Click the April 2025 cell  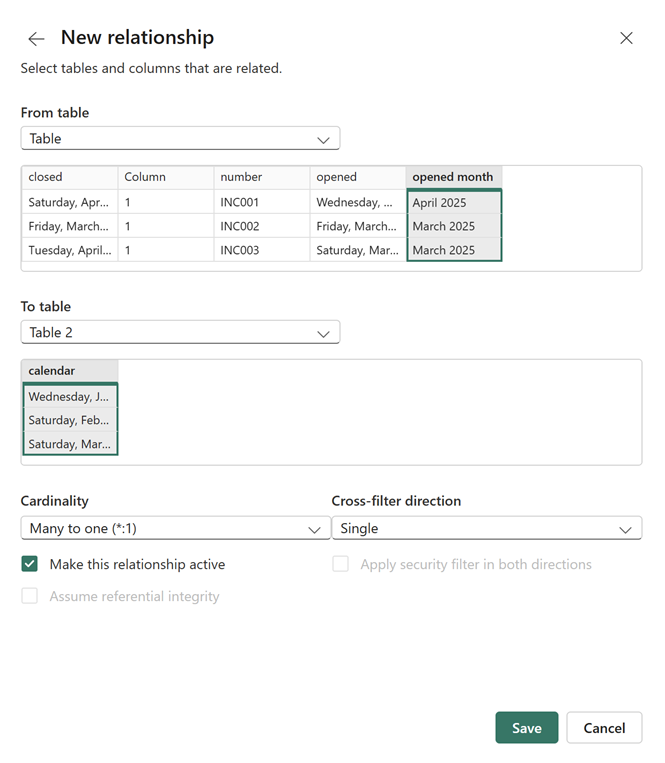click(453, 202)
